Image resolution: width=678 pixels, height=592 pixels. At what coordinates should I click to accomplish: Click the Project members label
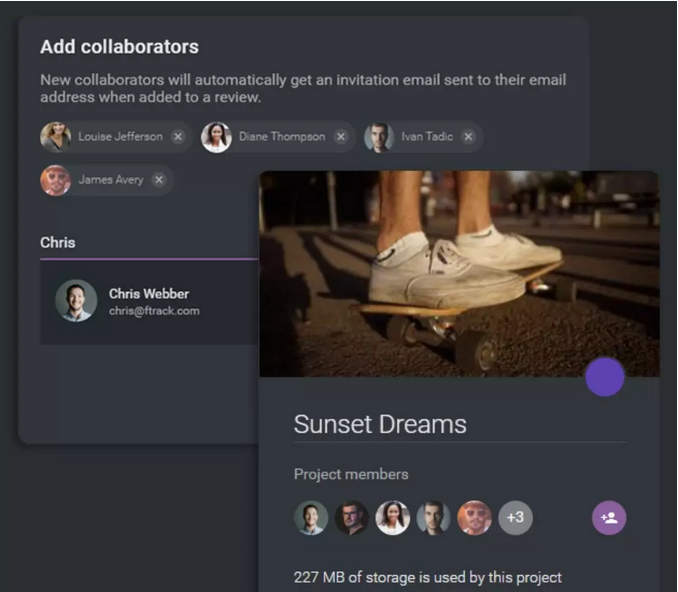point(351,474)
